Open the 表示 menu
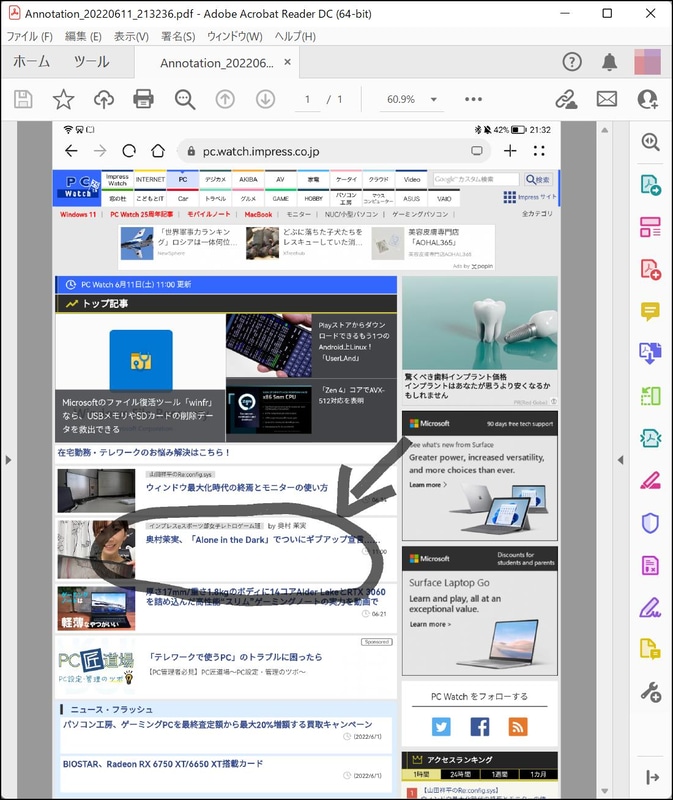The height and width of the screenshot is (800, 673). pos(131,36)
